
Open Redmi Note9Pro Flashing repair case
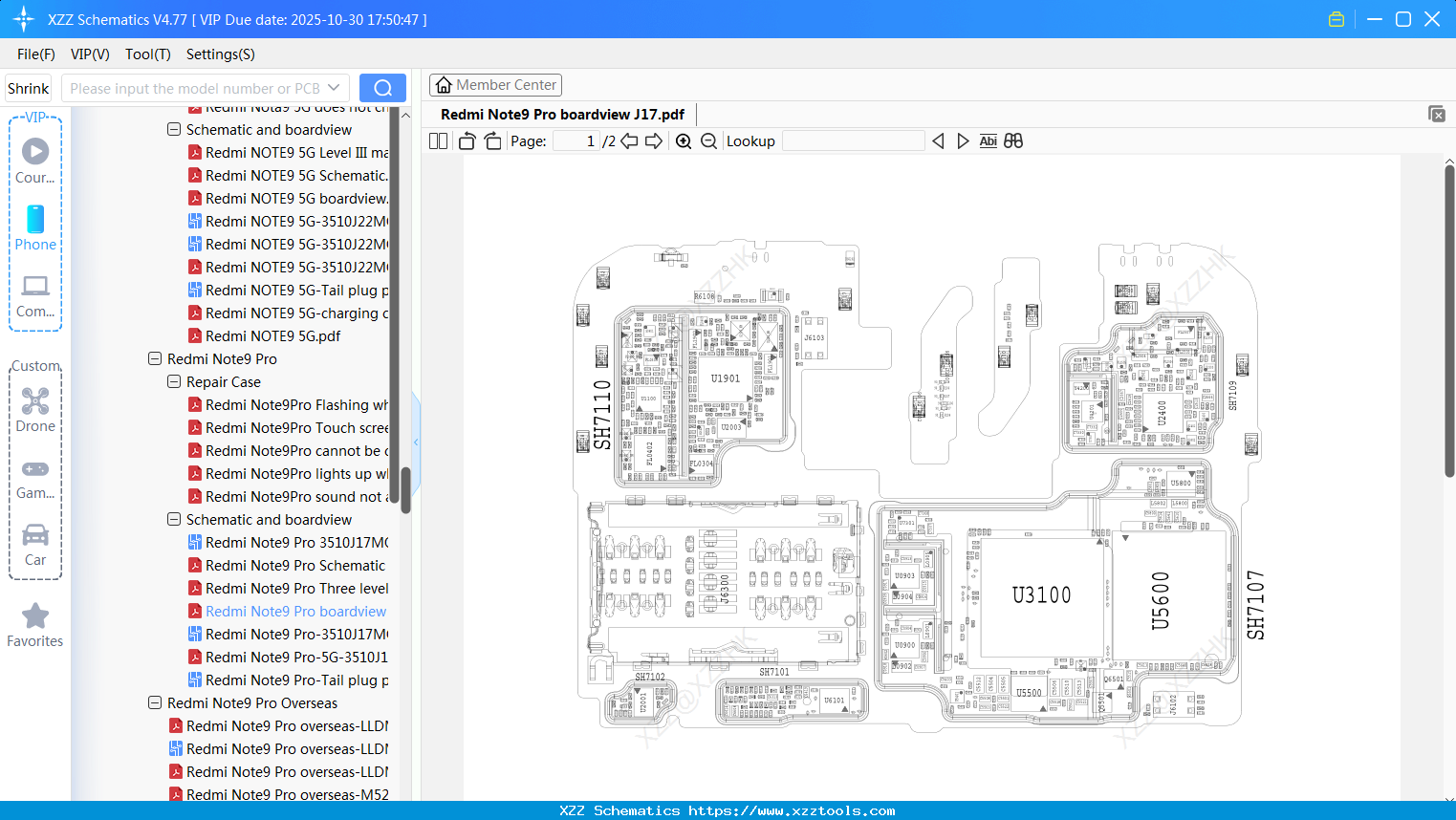point(288,405)
